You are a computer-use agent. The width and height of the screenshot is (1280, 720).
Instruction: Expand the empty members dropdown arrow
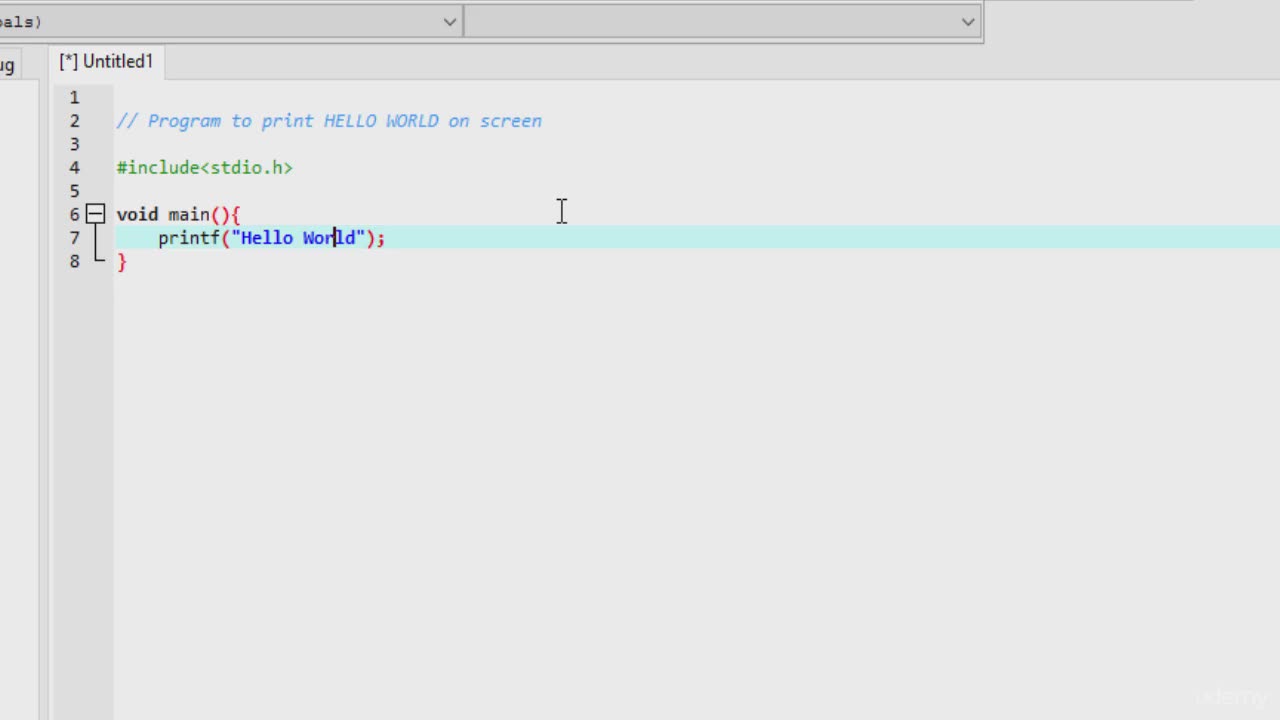(967, 22)
